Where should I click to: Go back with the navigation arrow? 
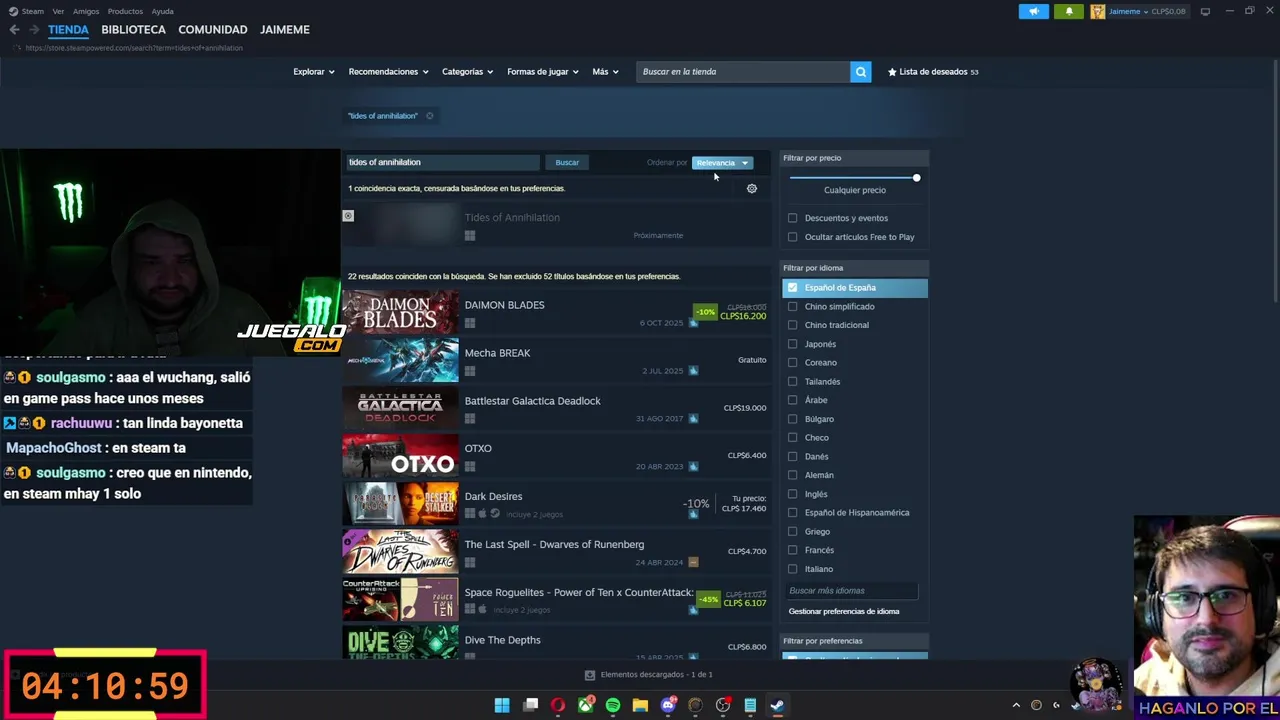(x=14, y=30)
